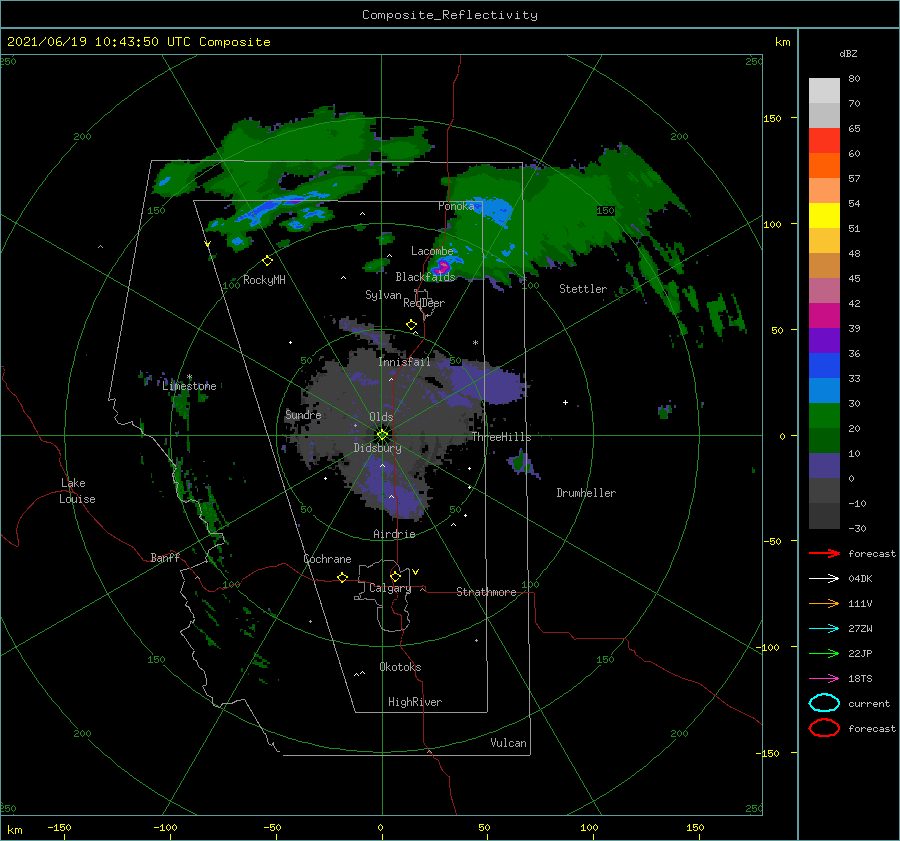This screenshot has height=841, width=900.
Task: Click the yellow diamond marker at Didsbury radar center
Action: (382, 435)
